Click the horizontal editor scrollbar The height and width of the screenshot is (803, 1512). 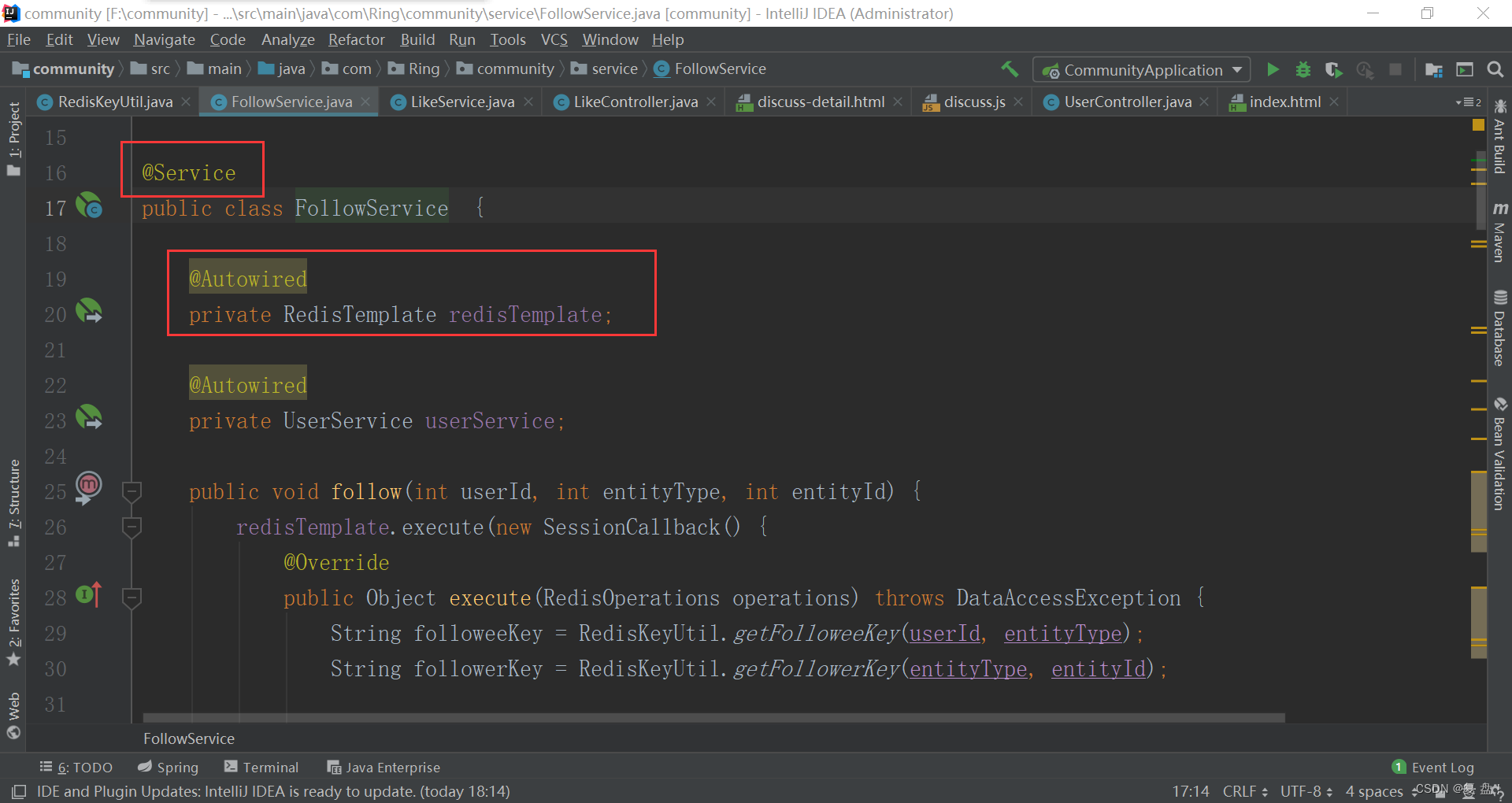click(713, 718)
